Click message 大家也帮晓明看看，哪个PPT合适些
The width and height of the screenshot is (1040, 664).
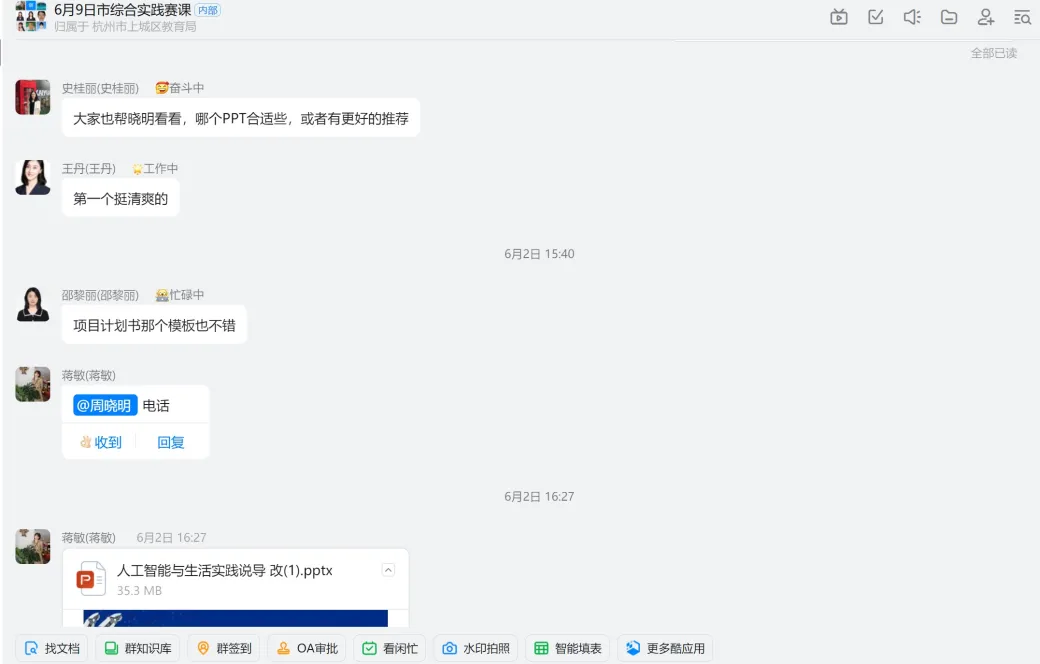(x=241, y=118)
